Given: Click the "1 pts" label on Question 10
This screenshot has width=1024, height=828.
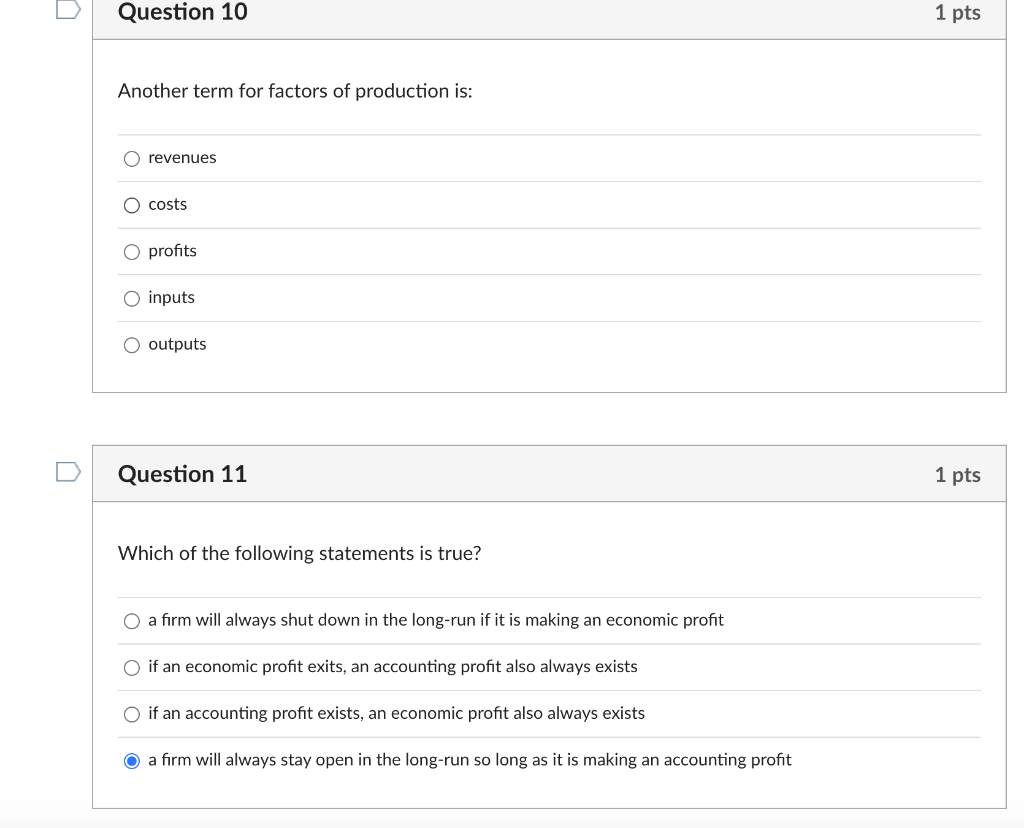Looking at the screenshot, I should click(957, 13).
